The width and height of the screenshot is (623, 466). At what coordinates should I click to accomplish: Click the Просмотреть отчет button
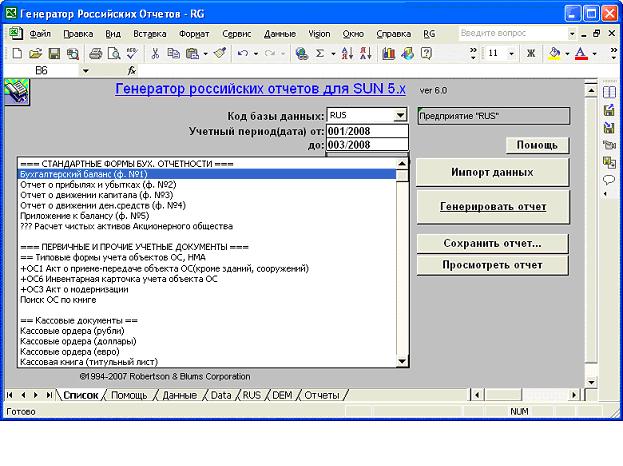pyautogui.click(x=492, y=265)
